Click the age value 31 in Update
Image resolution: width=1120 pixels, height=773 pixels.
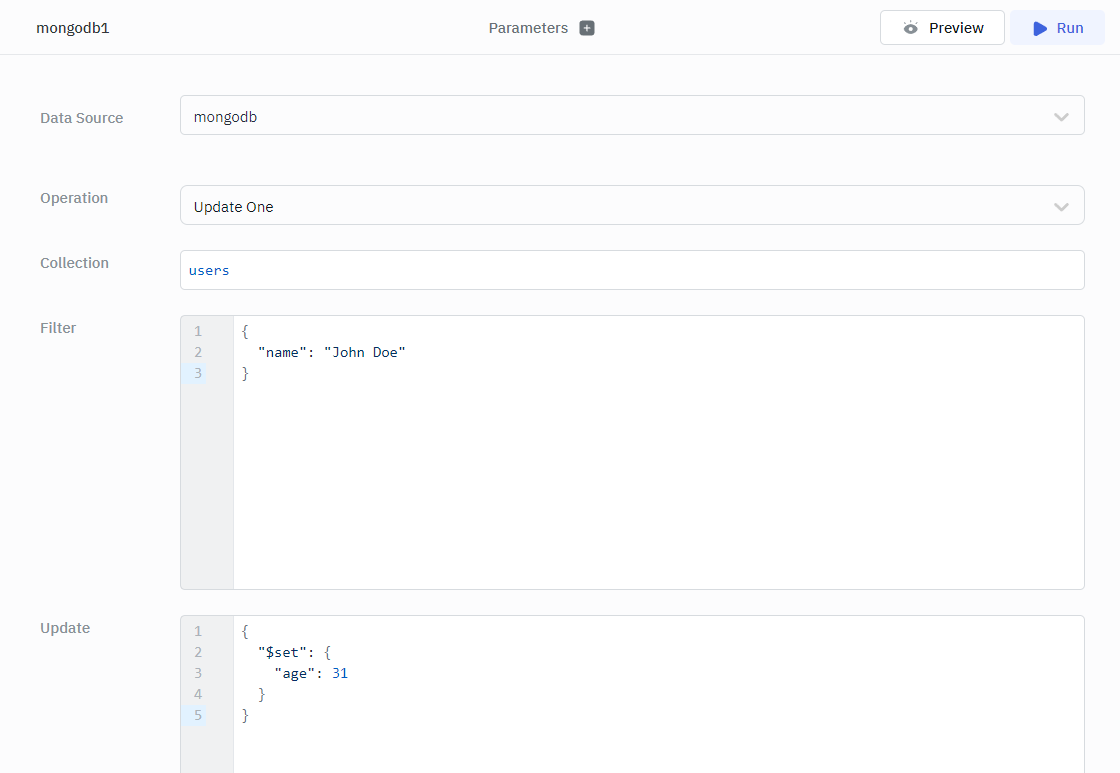[x=340, y=673]
